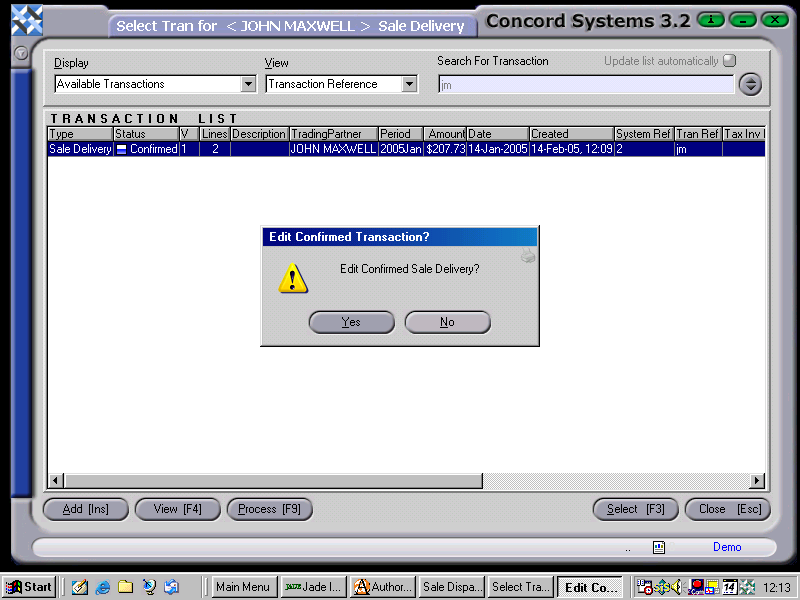Click the volume speaker icon in tray
Image resolution: width=800 pixels, height=600 pixels.
(x=678, y=588)
